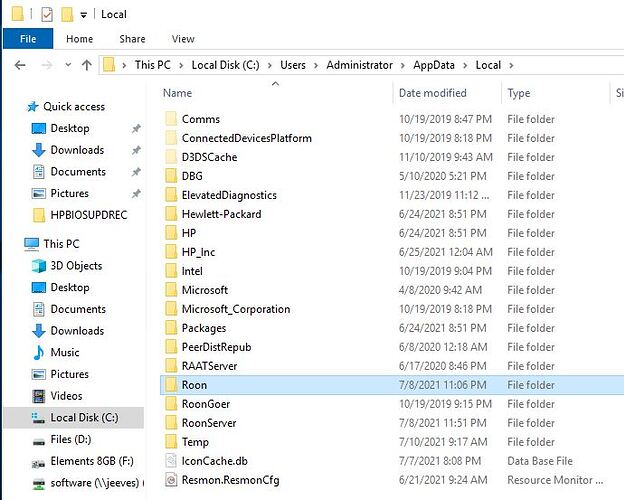Viewport: 624px width, 500px height.
Task: Click AppData breadcrumb in address bar
Action: pos(434,65)
